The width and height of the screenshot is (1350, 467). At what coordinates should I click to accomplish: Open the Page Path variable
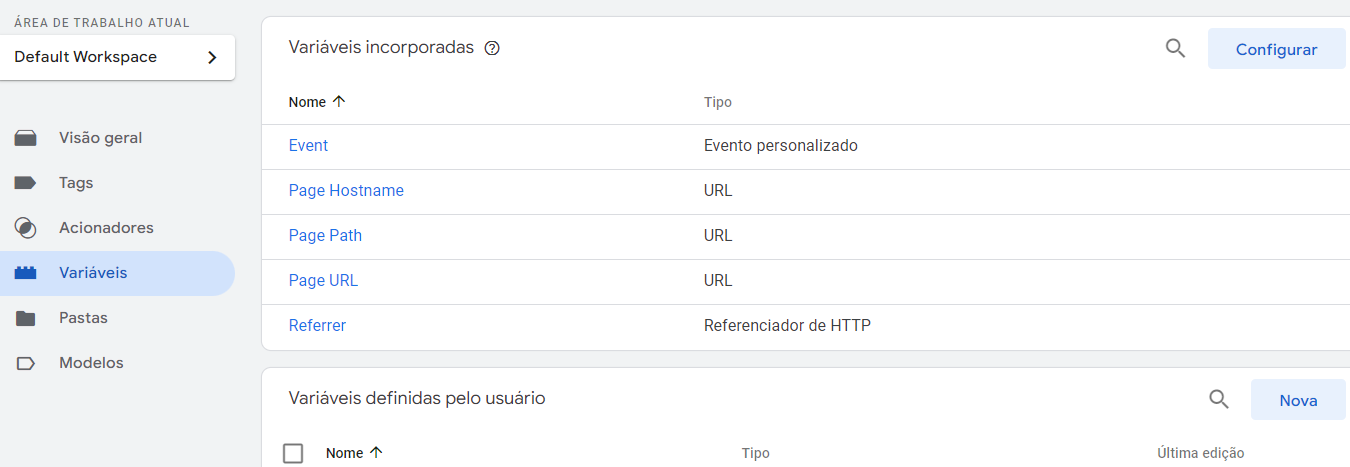(325, 236)
